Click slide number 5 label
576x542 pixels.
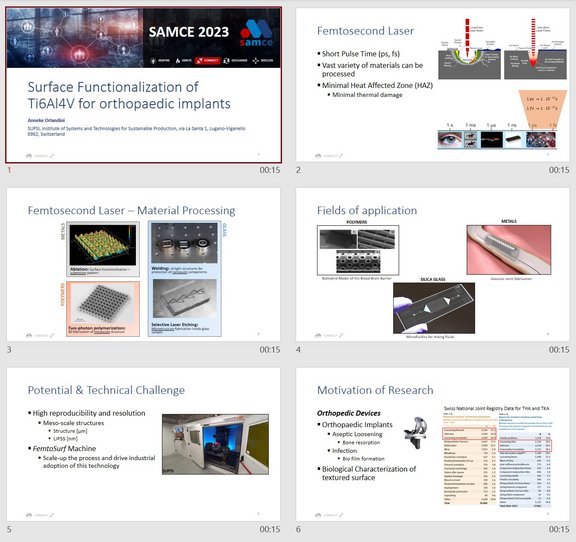point(9,530)
